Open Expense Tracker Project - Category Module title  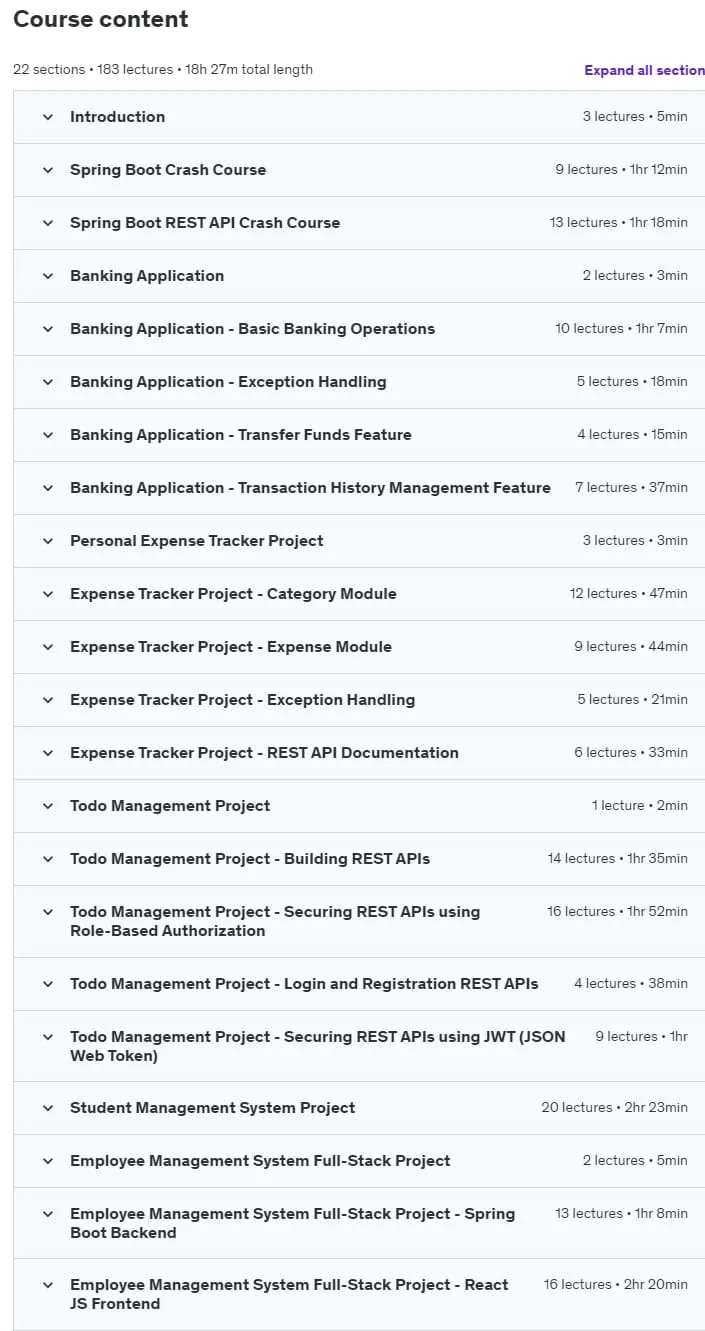click(x=233, y=594)
